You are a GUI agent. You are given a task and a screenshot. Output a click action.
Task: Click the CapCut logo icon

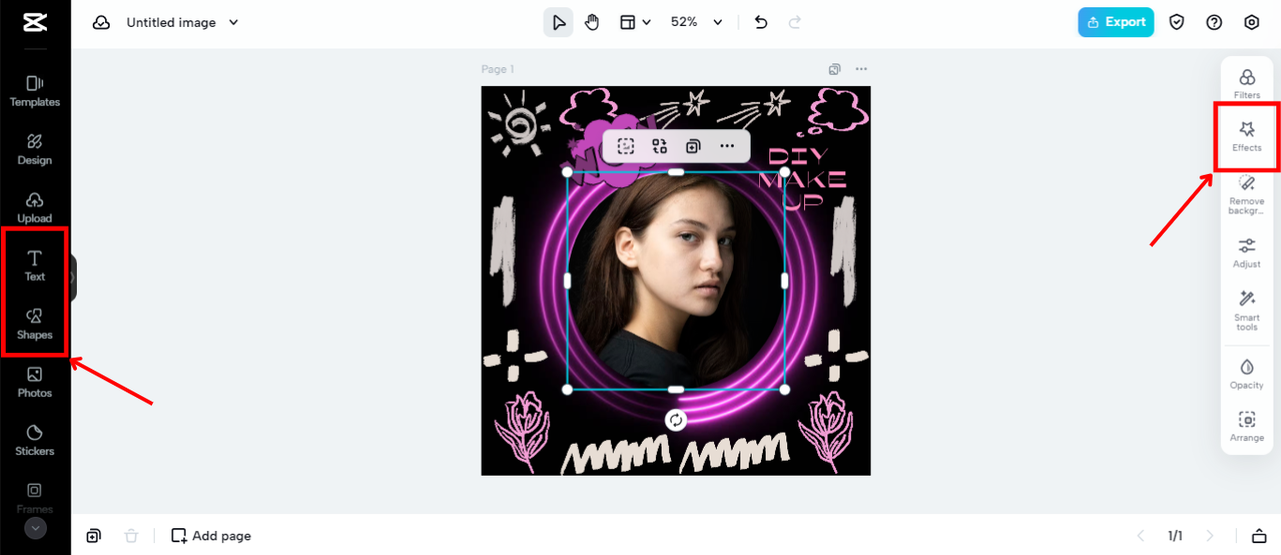click(x=34, y=22)
